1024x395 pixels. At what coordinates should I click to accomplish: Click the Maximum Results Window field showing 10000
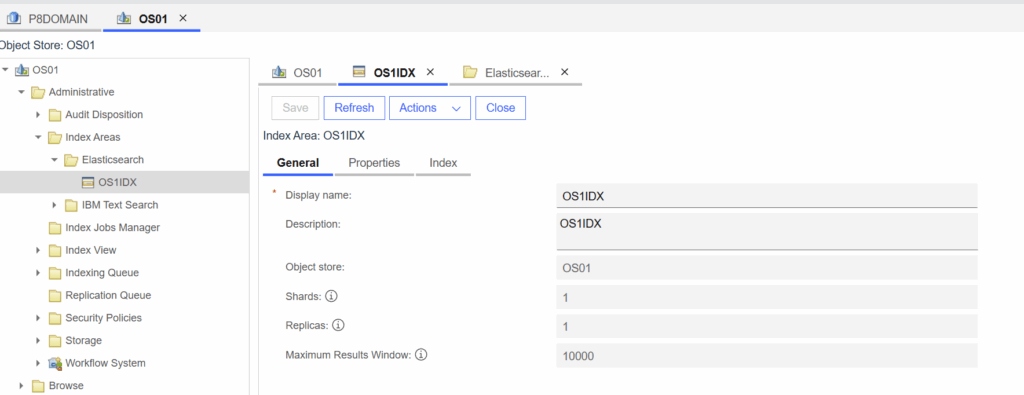tap(767, 356)
